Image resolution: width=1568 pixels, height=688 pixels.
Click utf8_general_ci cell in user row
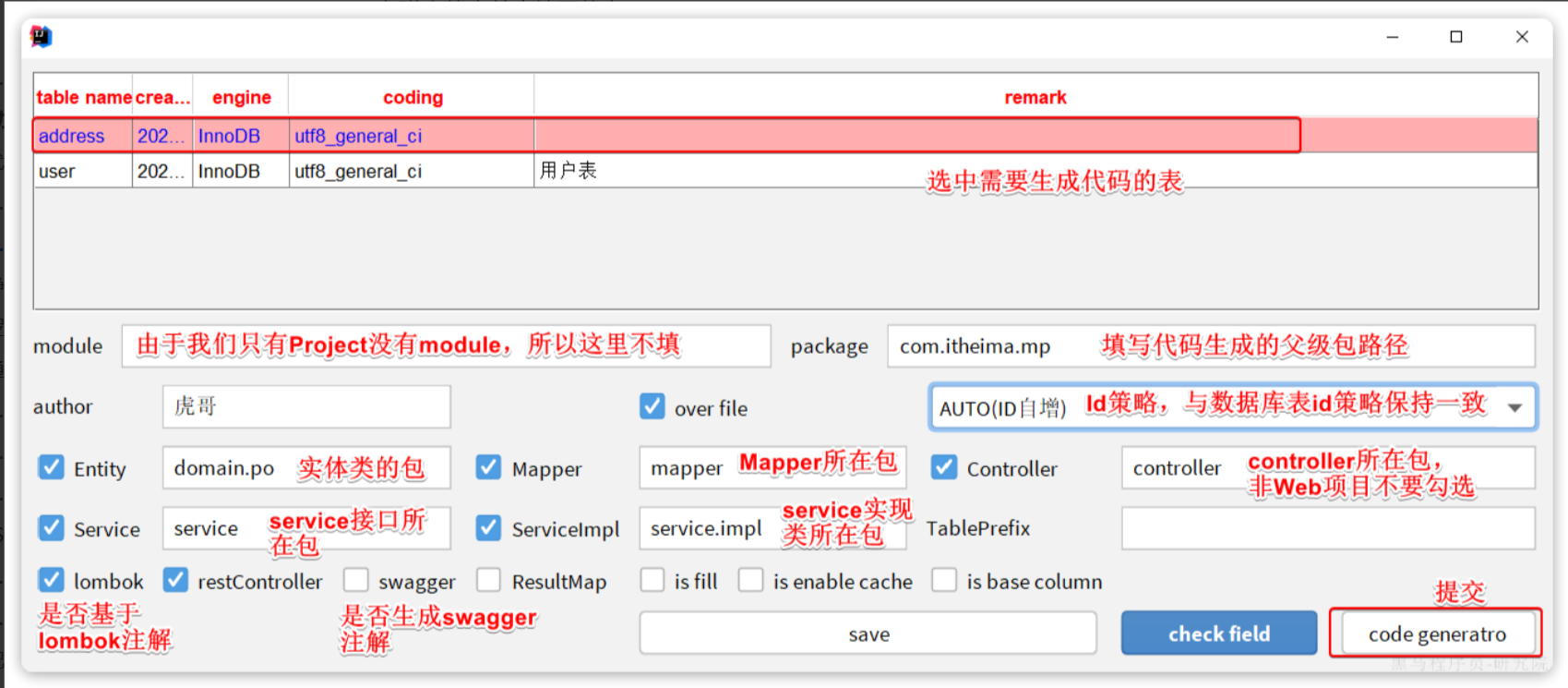click(412, 171)
